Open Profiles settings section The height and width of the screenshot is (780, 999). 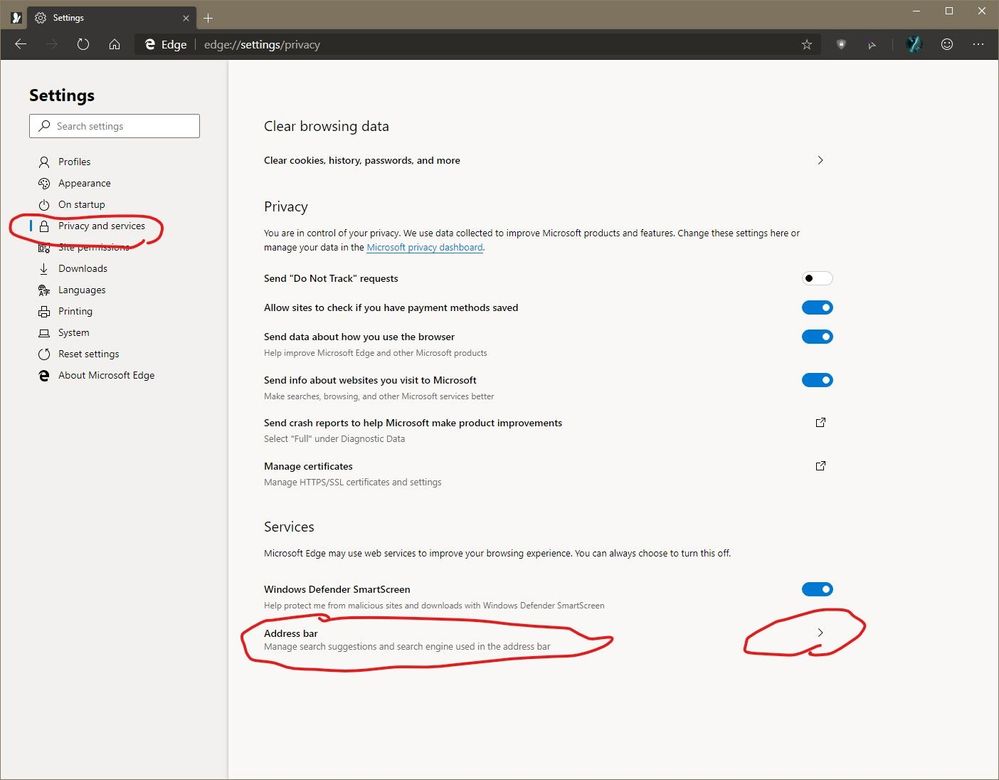coord(75,162)
